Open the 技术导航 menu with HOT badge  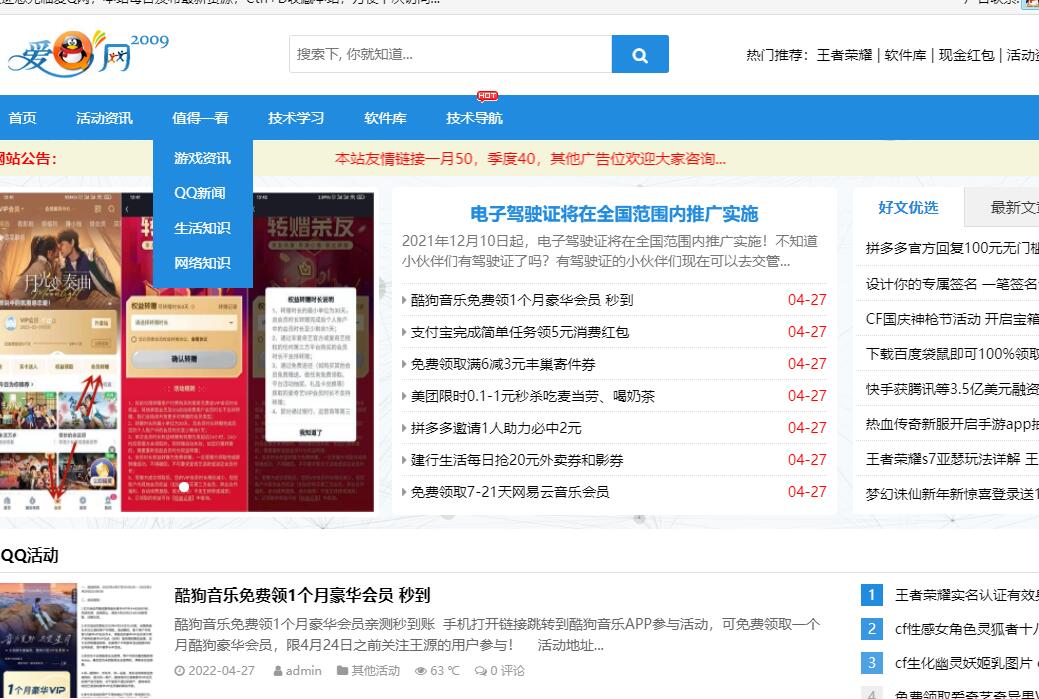pos(474,118)
